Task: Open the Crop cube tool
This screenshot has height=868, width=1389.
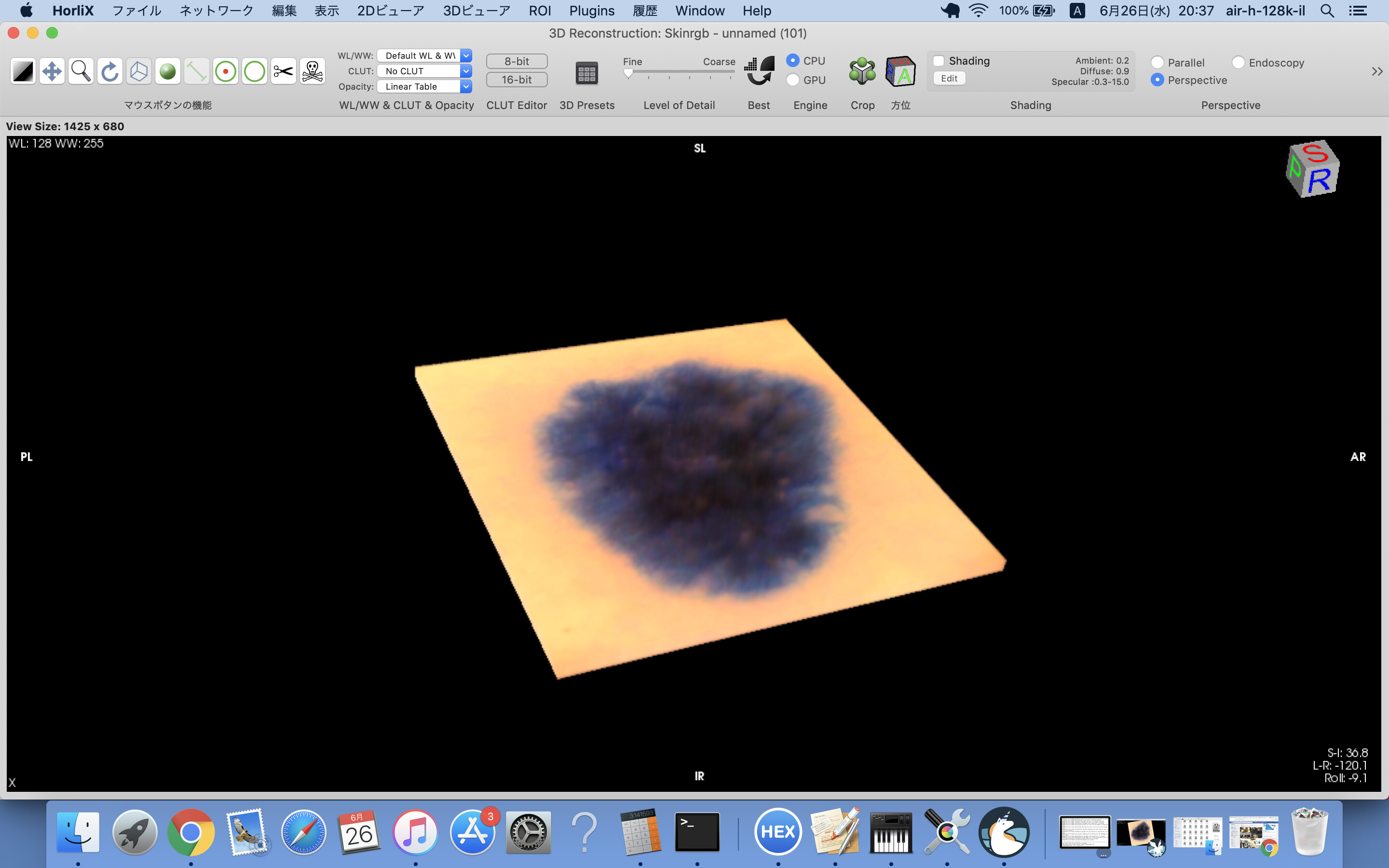Action: pyautogui.click(x=862, y=71)
